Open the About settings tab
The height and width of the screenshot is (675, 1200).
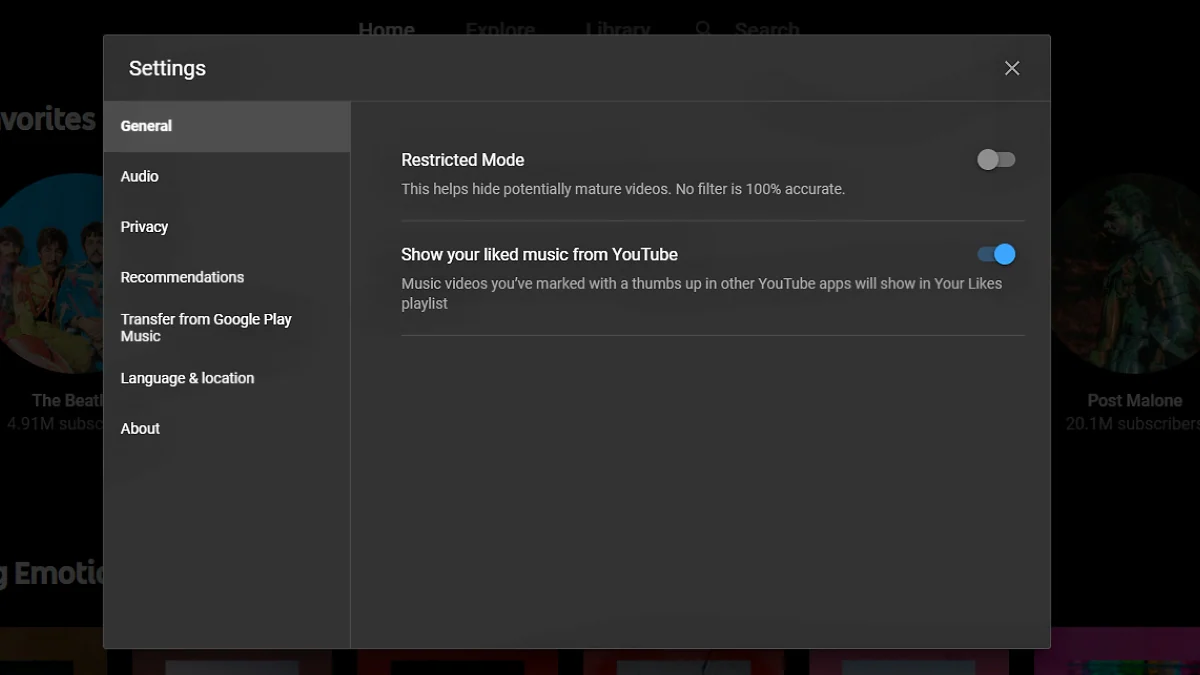(227, 428)
